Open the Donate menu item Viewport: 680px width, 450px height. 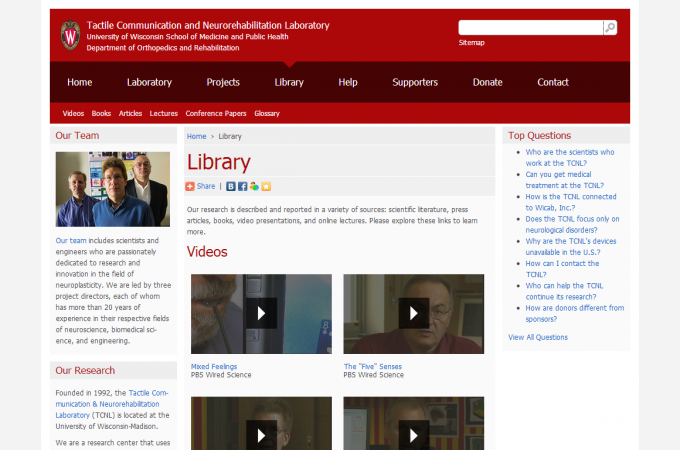[x=487, y=82]
